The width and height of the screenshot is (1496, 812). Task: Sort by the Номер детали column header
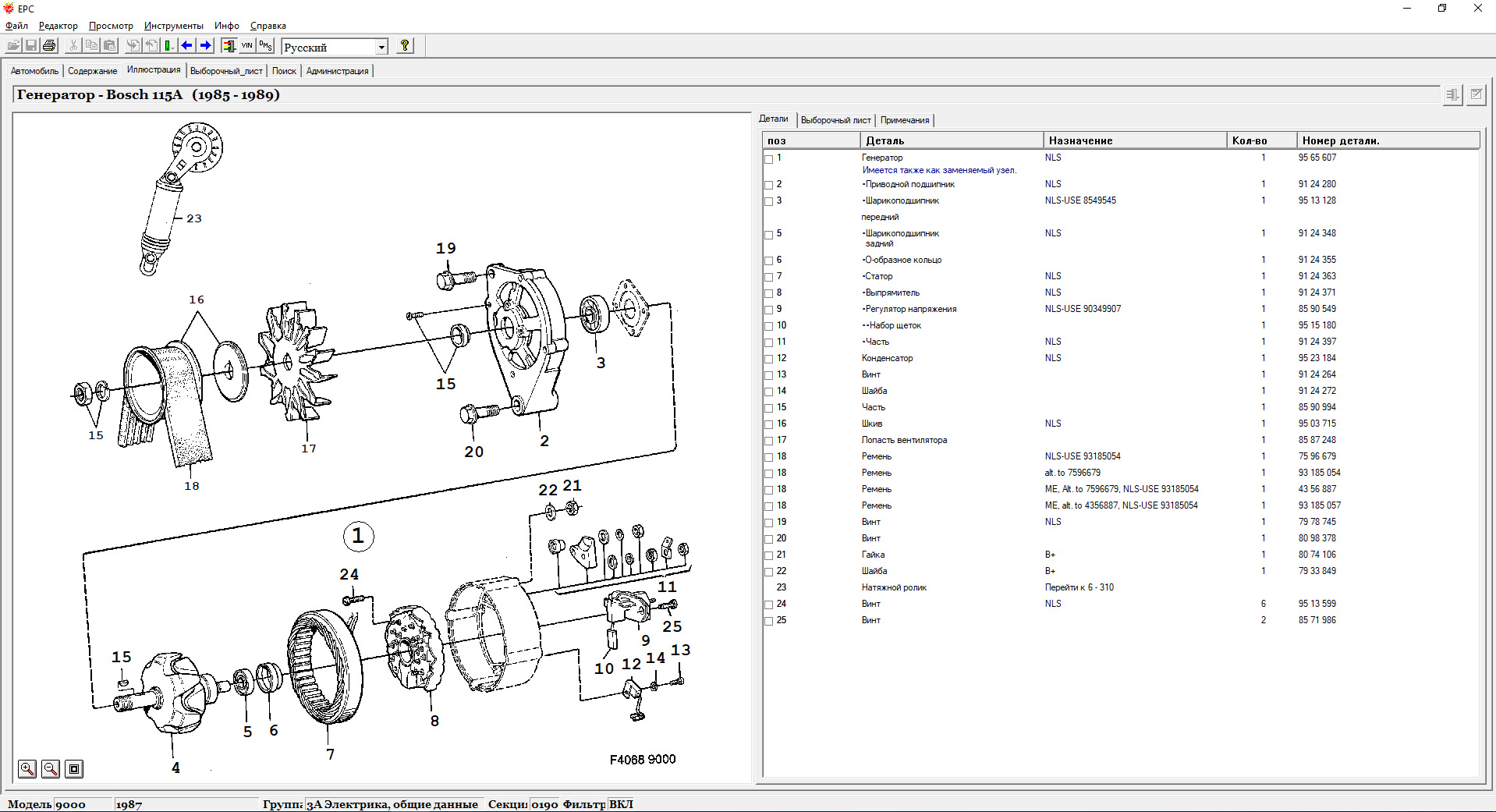(x=1387, y=140)
